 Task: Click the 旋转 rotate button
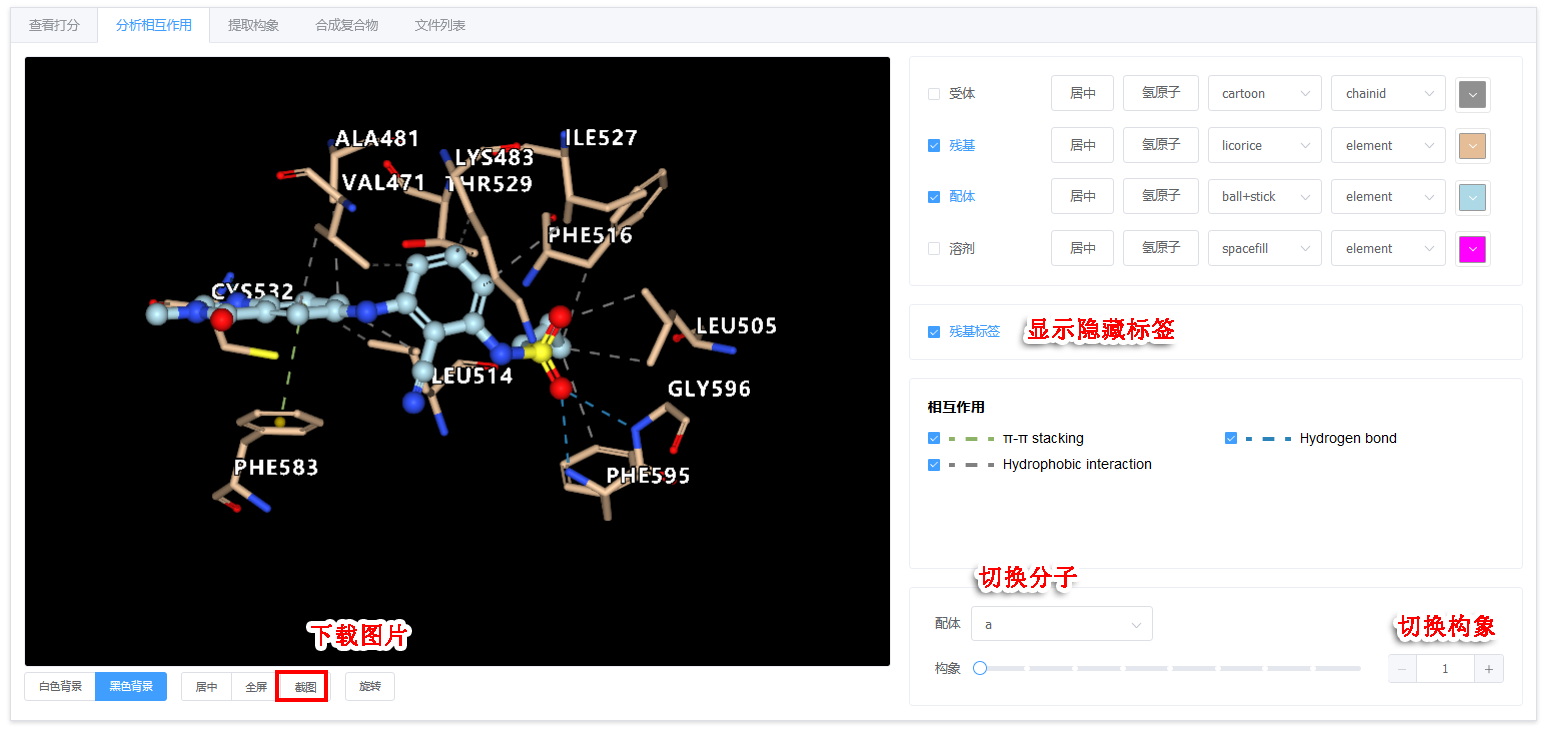tap(370, 687)
